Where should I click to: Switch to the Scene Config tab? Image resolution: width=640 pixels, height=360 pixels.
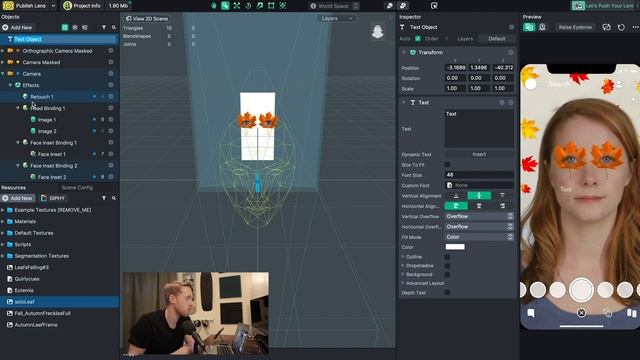(x=77, y=187)
